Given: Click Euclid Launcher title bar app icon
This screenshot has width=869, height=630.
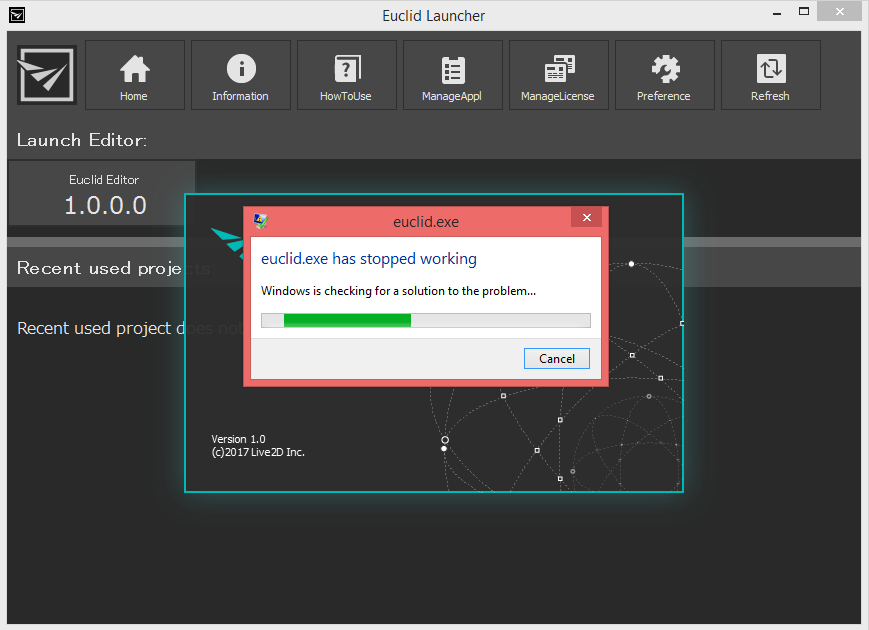Looking at the screenshot, I should (x=17, y=15).
